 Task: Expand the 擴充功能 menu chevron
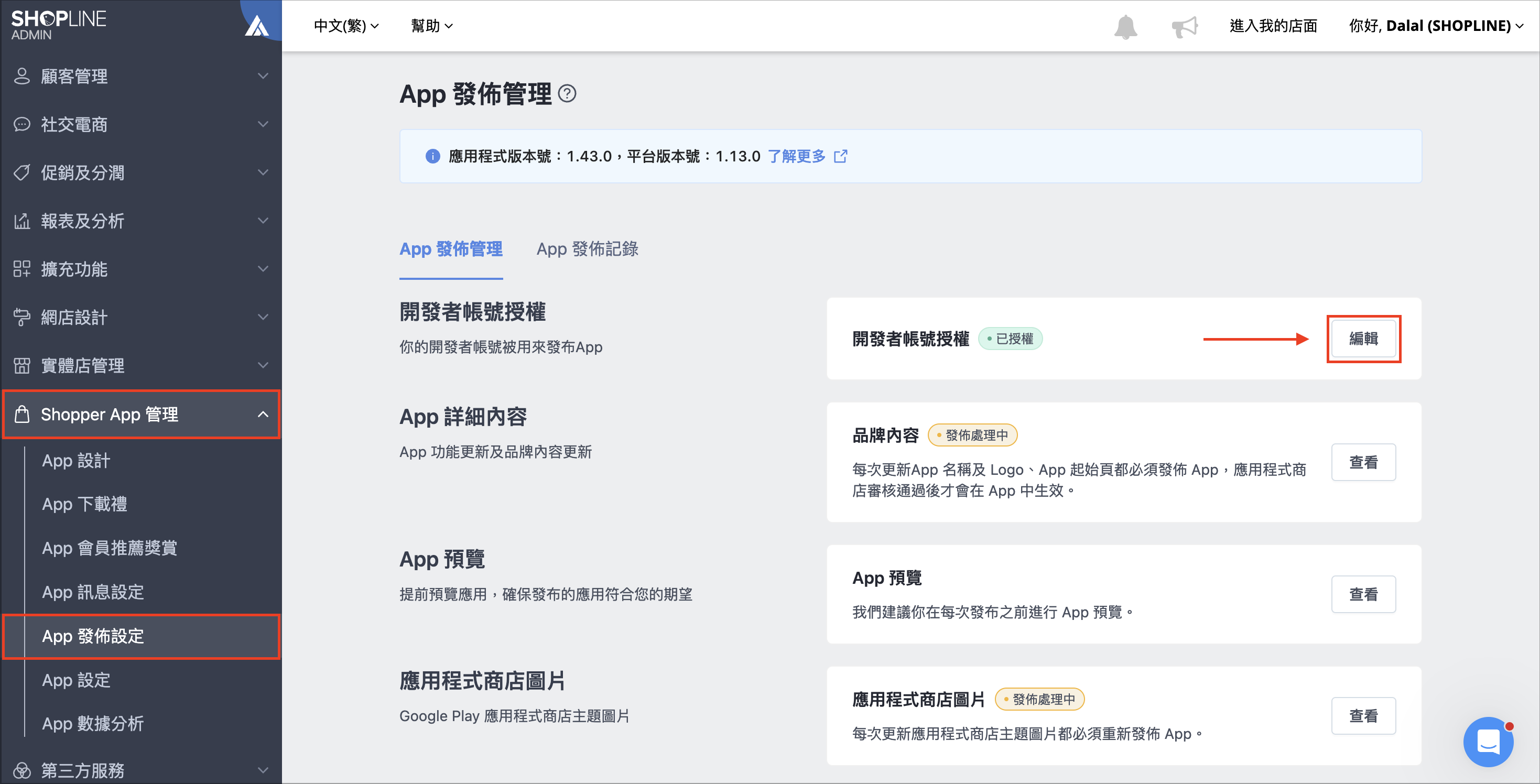coord(263,269)
